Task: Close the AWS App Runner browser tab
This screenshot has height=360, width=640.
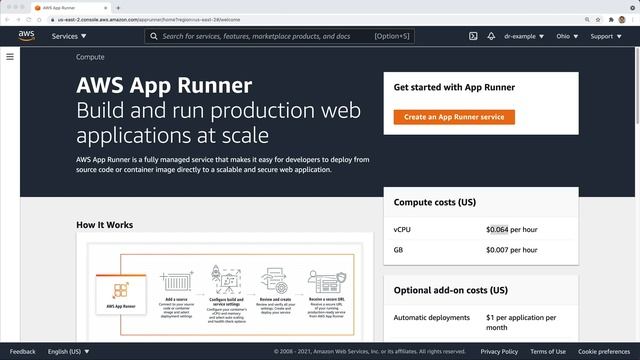Action: 105,8
